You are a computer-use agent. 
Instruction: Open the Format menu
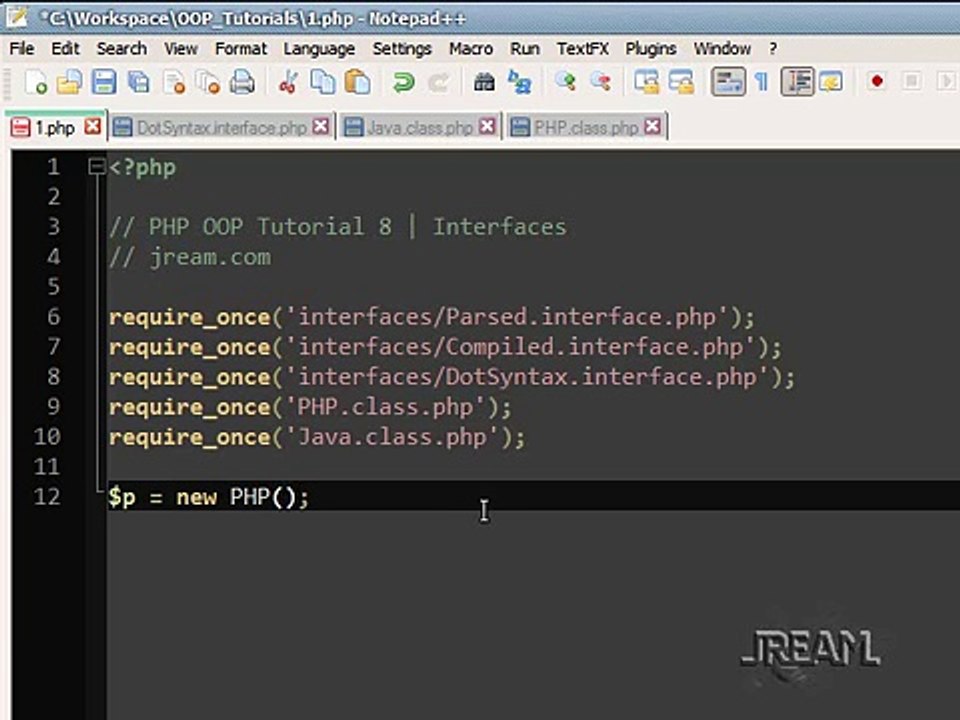click(241, 48)
